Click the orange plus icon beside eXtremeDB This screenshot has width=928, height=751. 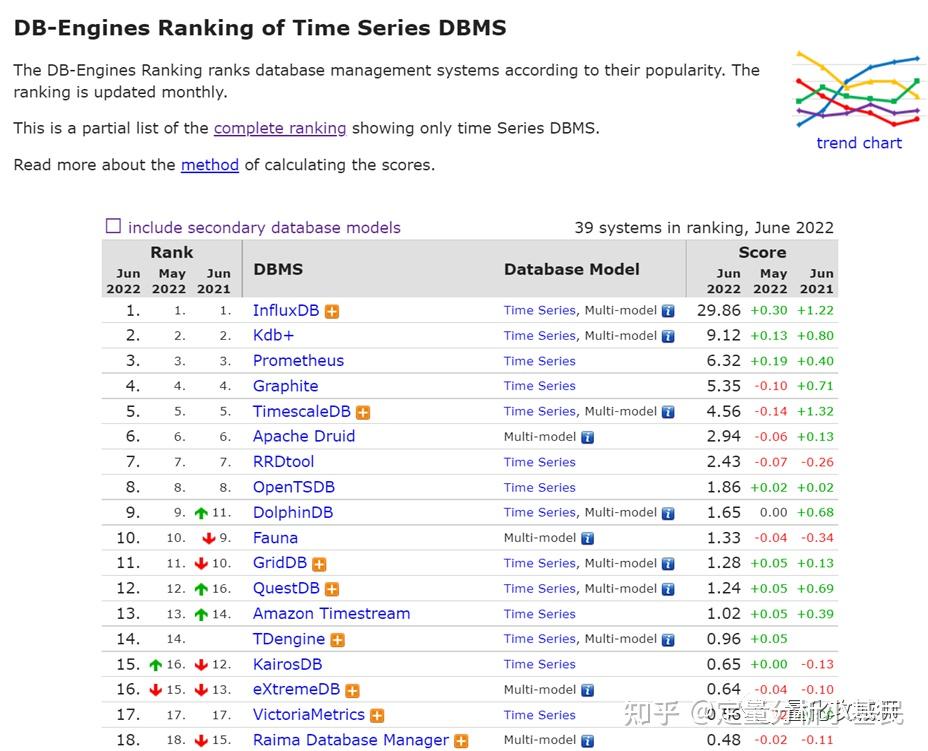[x=352, y=691]
